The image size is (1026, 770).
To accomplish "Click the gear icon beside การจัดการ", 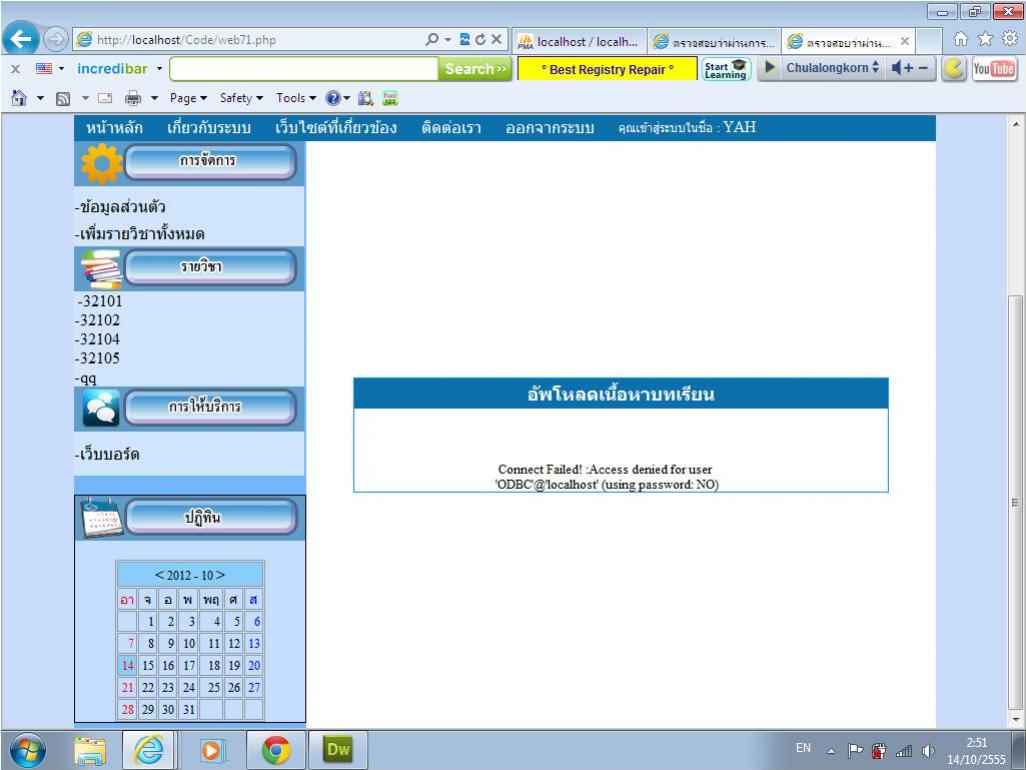I will tap(101, 163).
